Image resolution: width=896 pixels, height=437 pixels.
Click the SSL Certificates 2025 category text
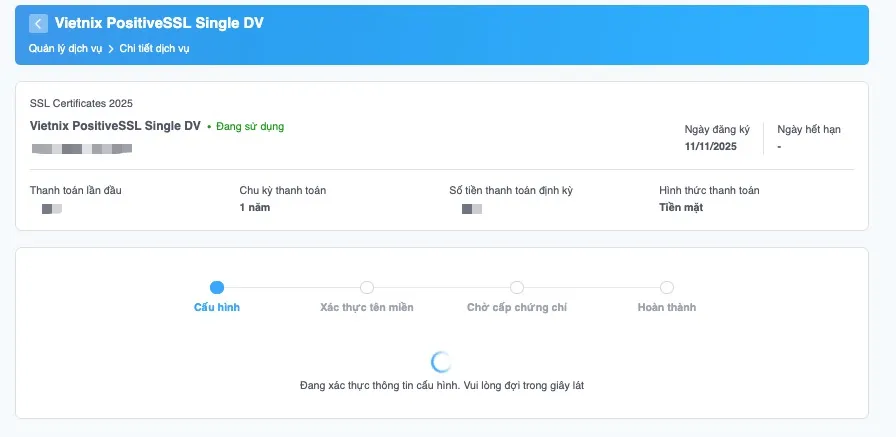pyautogui.click(x=81, y=103)
